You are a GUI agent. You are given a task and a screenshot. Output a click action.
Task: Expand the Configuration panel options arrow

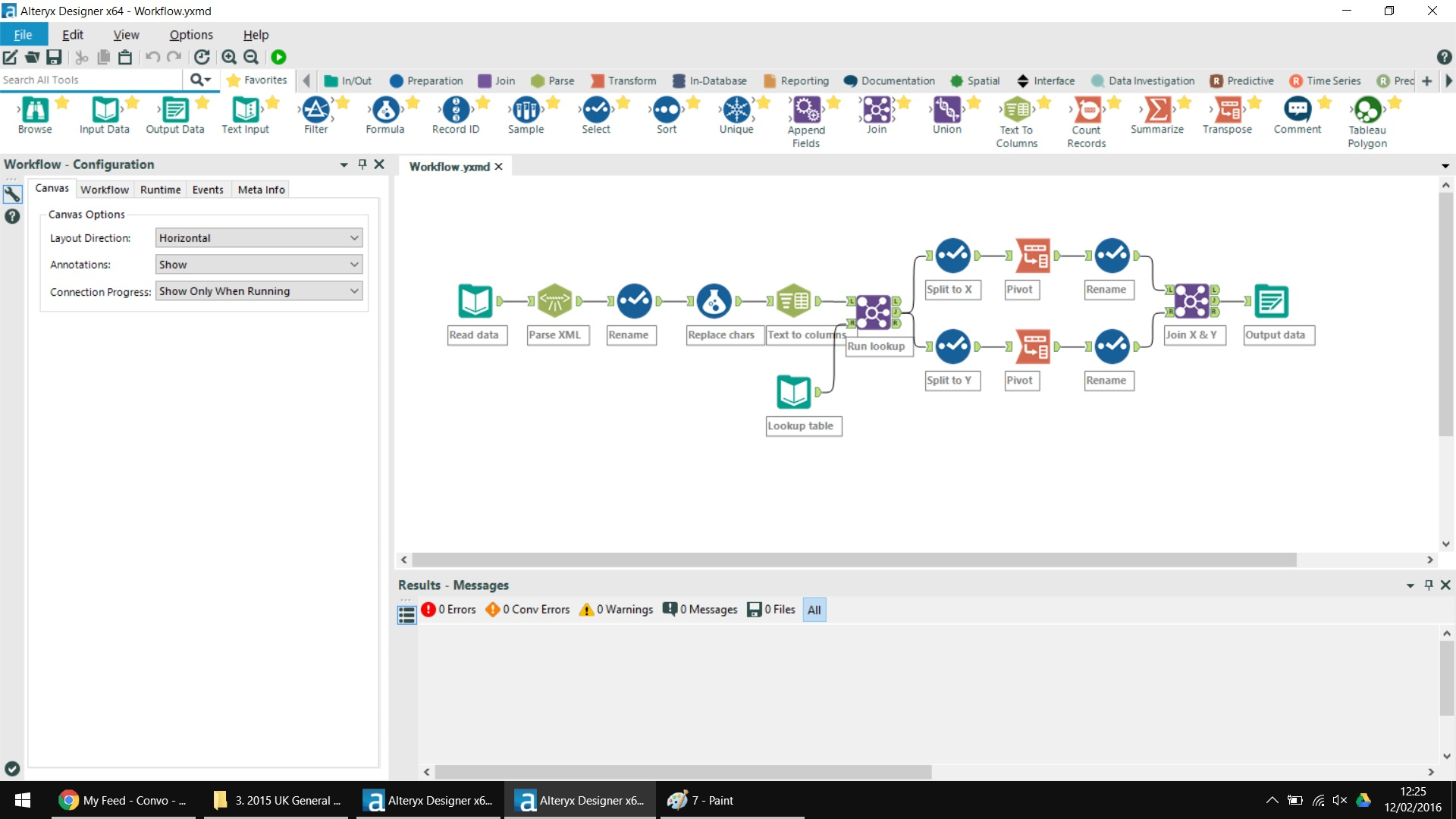click(344, 165)
